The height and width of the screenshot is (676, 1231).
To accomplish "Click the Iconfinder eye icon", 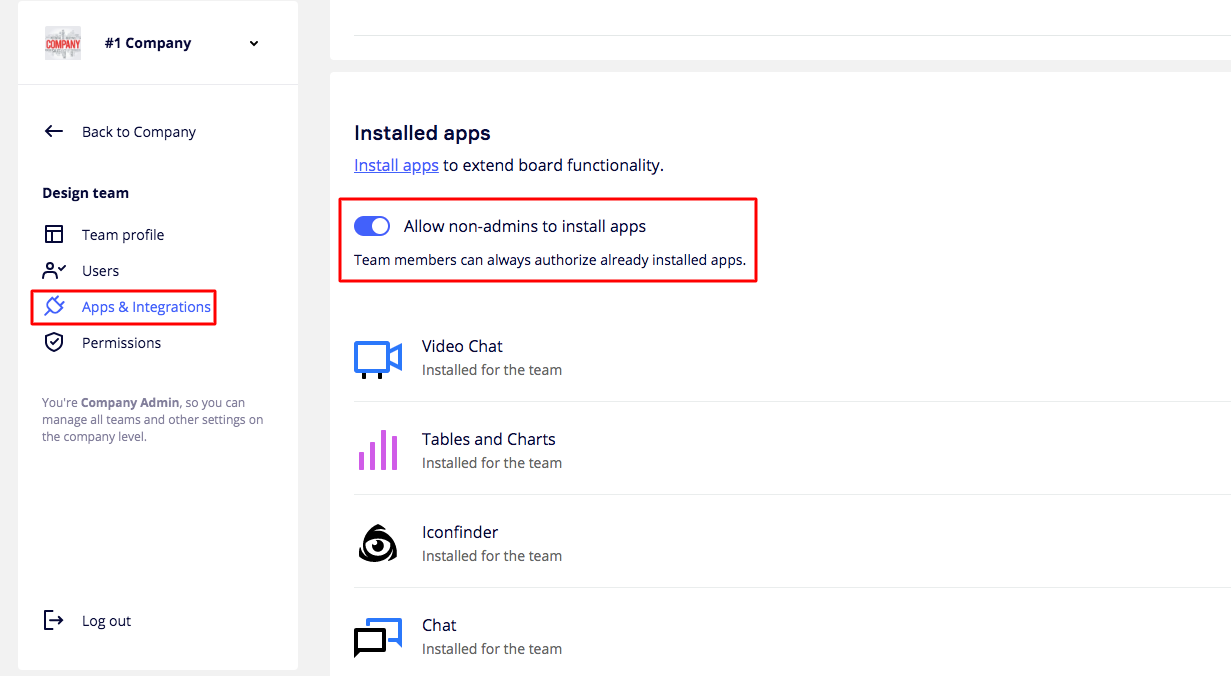I will tap(378, 544).
